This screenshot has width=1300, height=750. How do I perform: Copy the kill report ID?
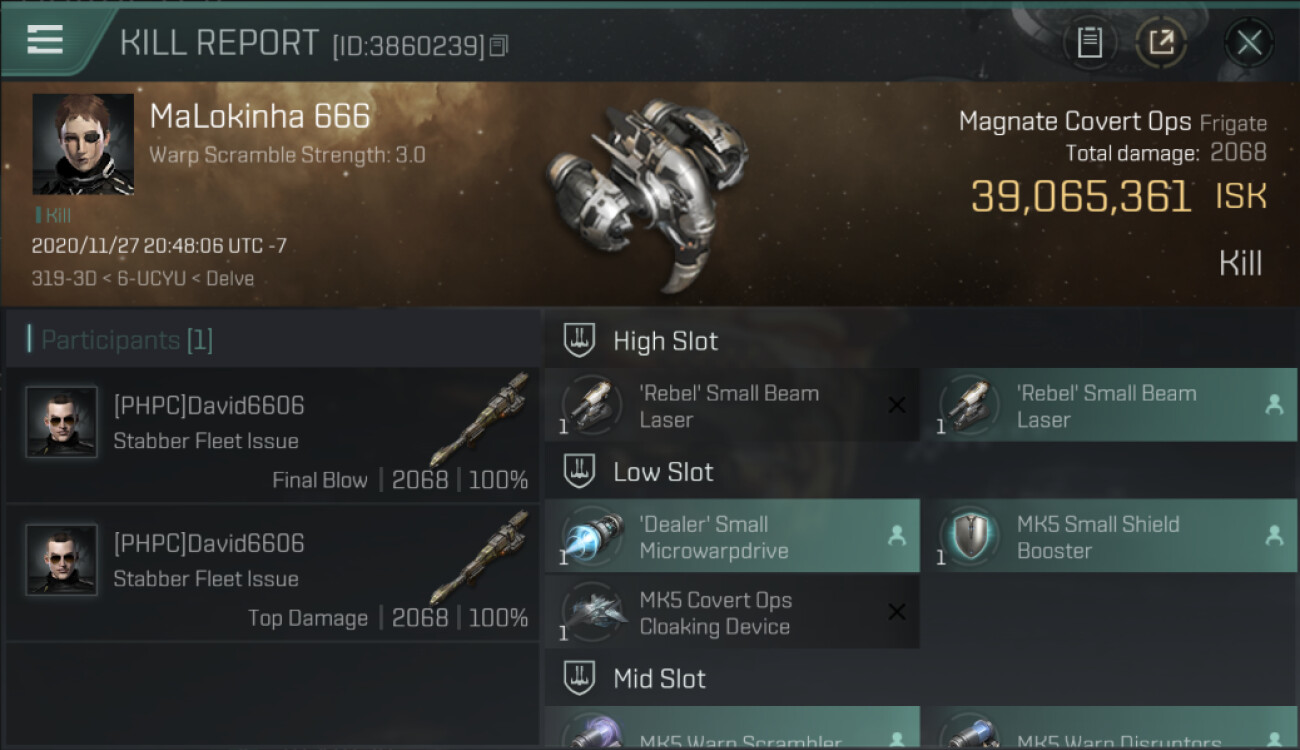499,45
